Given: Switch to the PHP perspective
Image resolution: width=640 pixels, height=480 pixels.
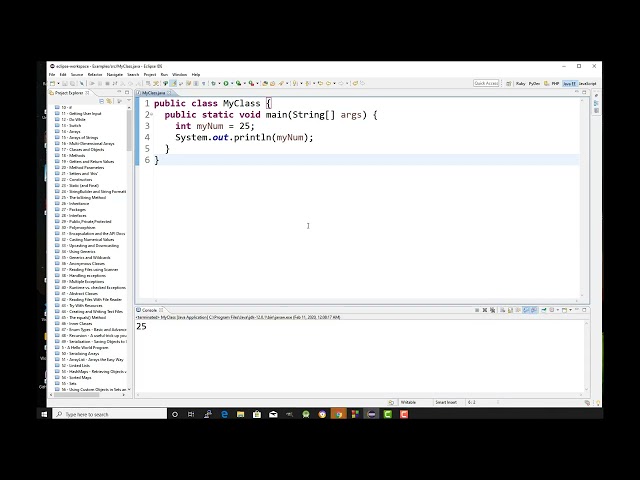Looking at the screenshot, I should 552,83.
